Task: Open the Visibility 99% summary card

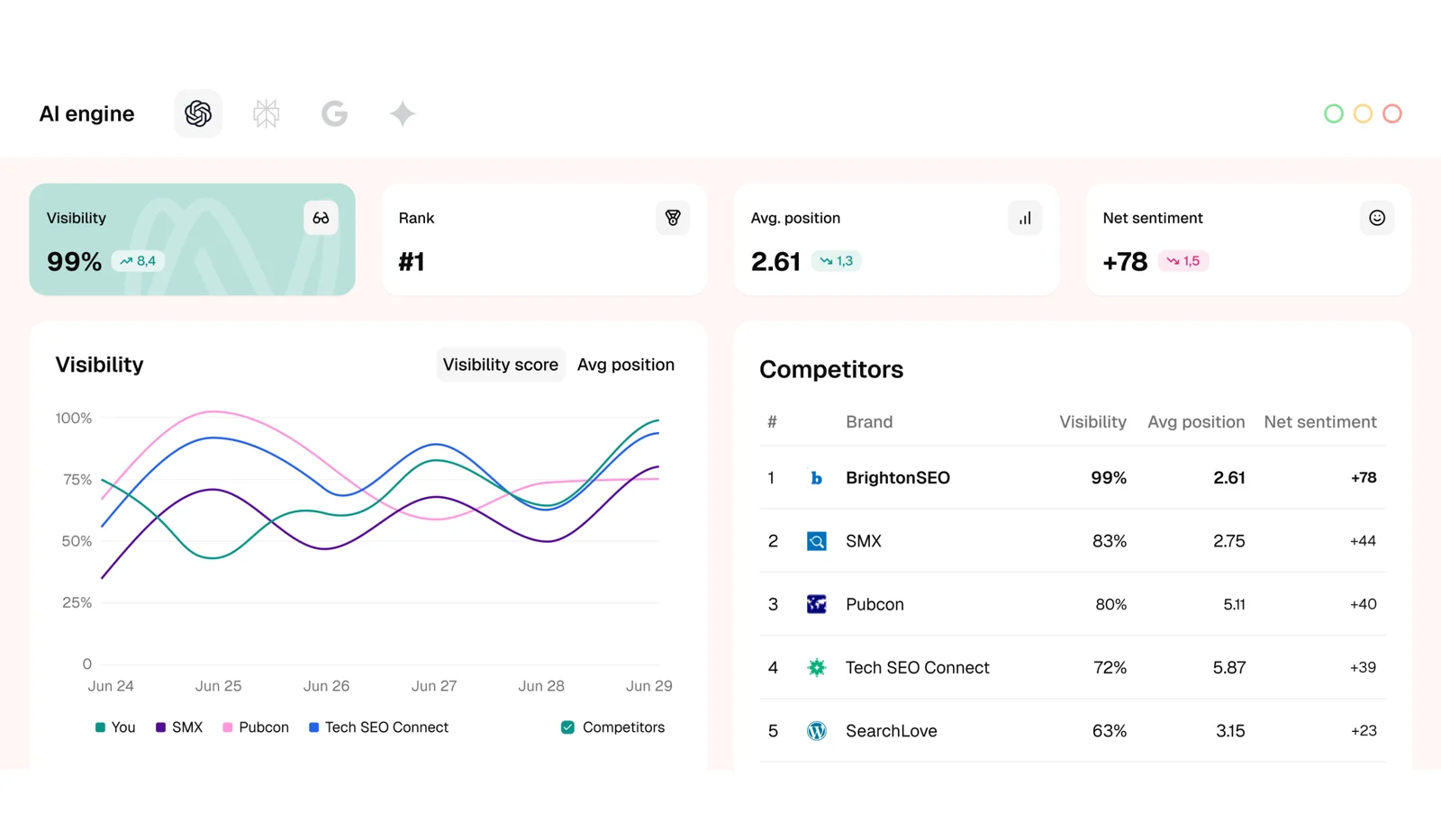Action: (x=192, y=239)
